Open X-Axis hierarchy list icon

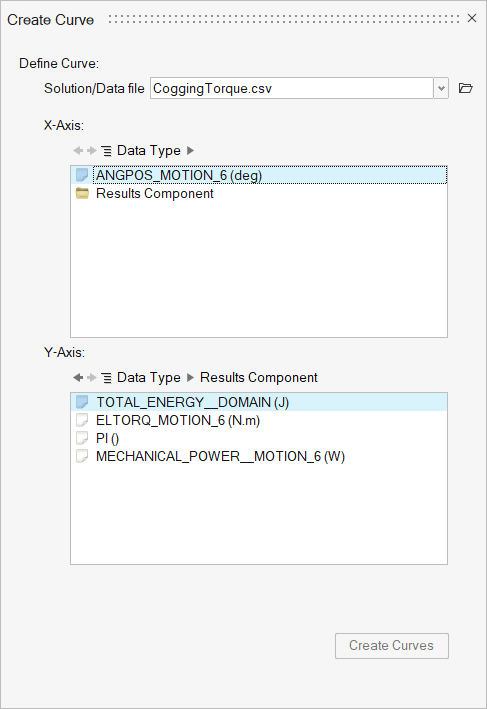(106, 151)
